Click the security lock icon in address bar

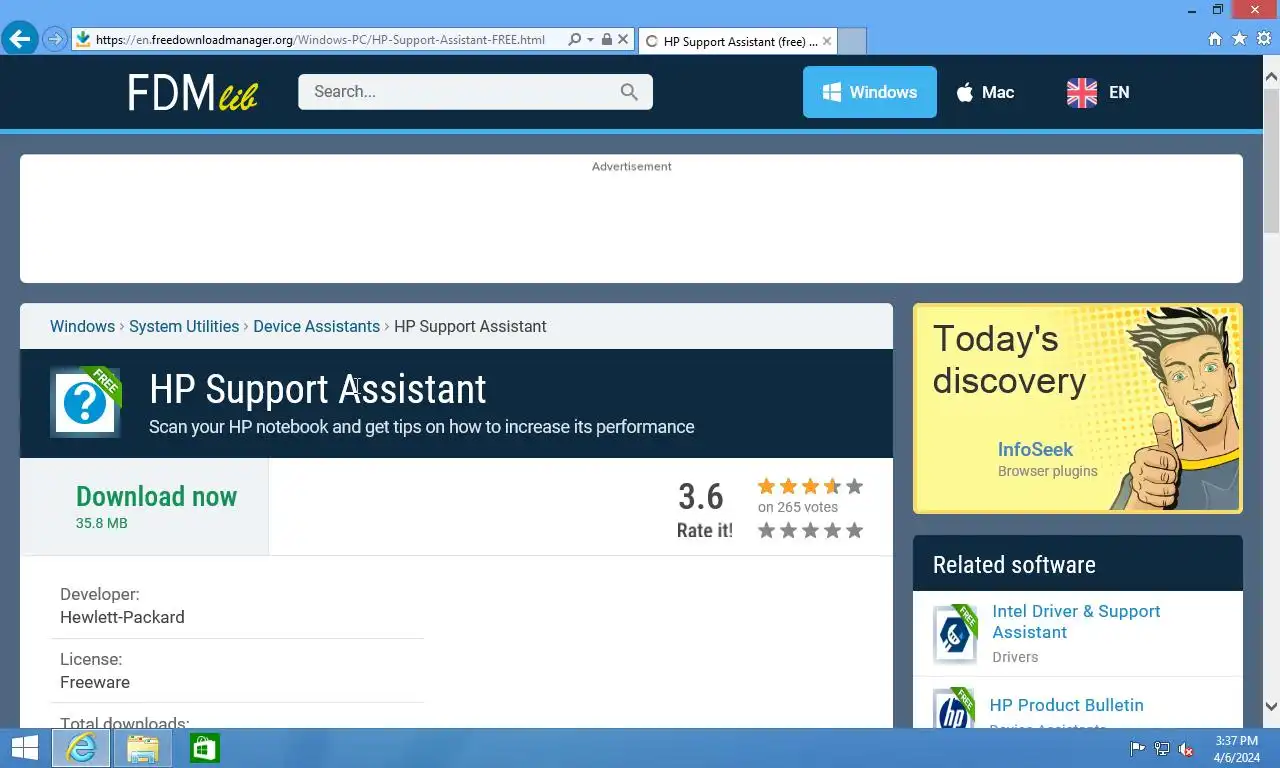(606, 40)
